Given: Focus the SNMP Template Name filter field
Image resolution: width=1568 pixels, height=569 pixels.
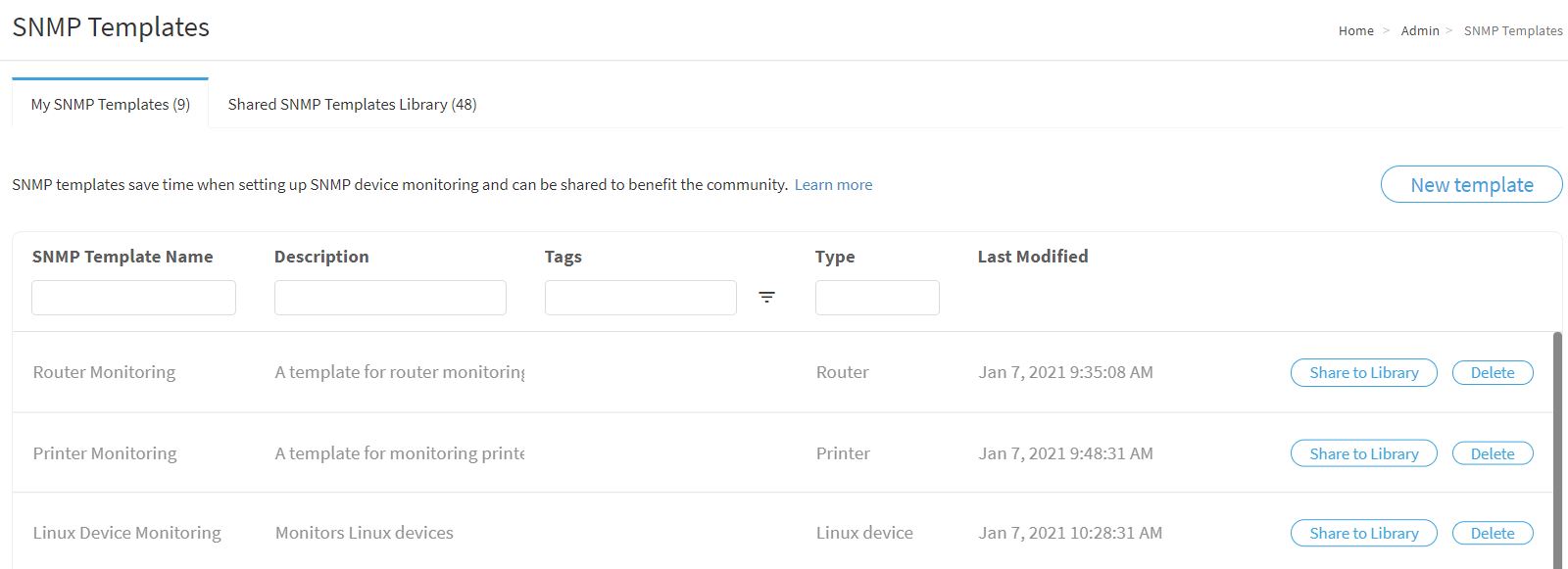Looking at the screenshot, I should point(133,298).
